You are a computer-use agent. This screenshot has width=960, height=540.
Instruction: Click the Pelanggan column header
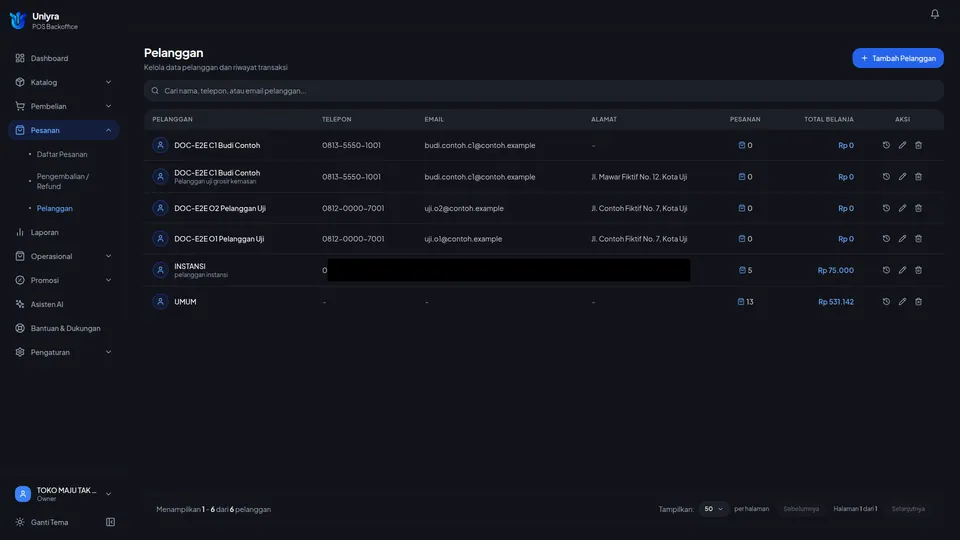tap(172, 119)
